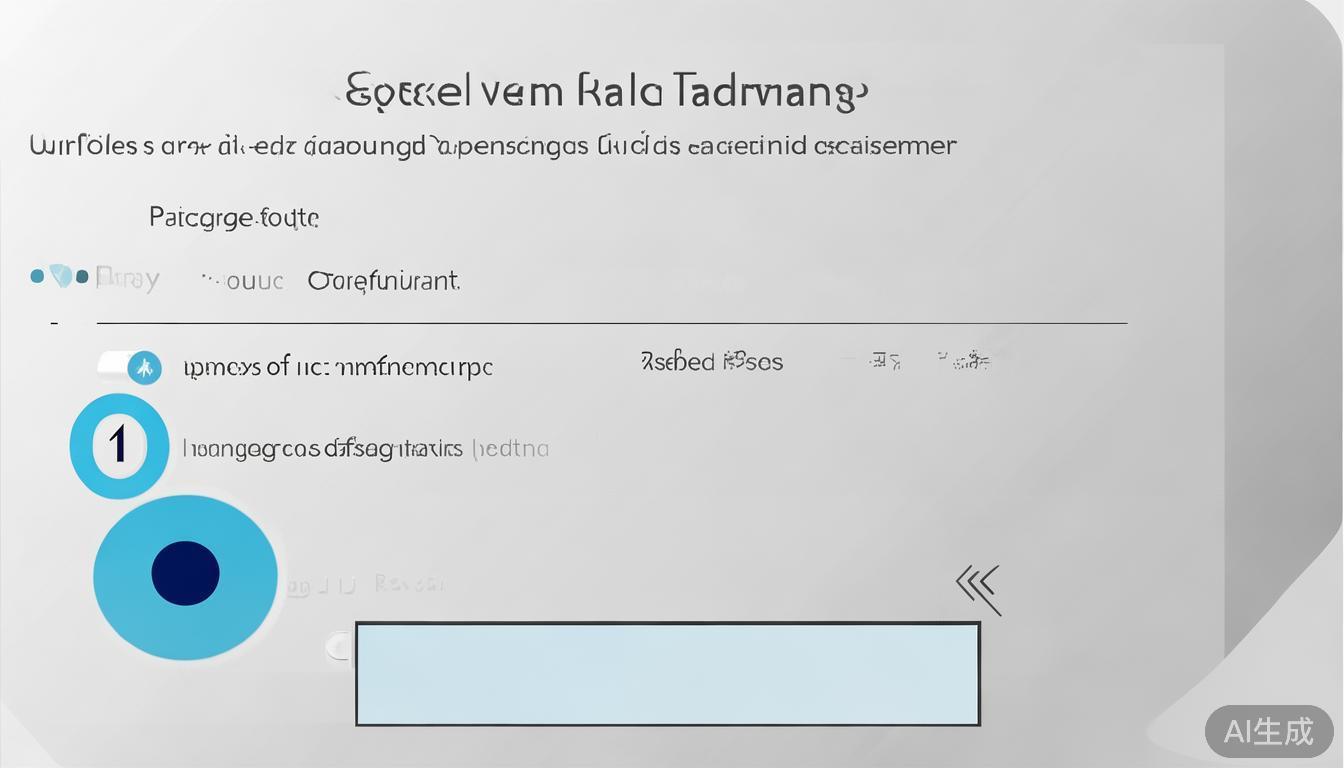Click the 'AI生成' badge in the corner
This screenshot has width=1344, height=768.
1268,731
